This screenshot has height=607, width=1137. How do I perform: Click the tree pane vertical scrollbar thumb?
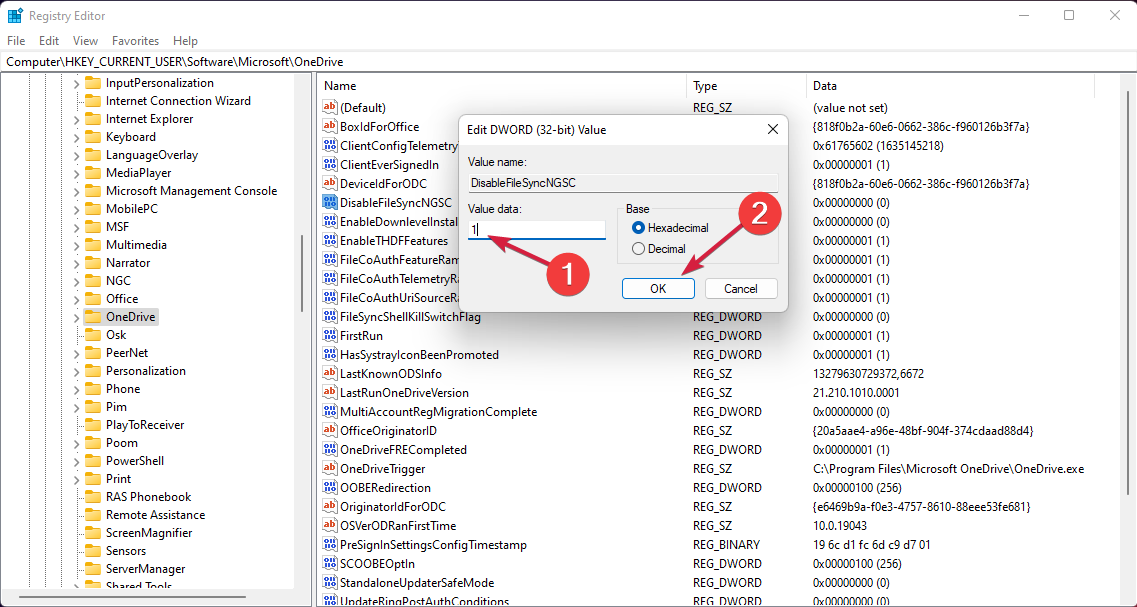(302, 273)
